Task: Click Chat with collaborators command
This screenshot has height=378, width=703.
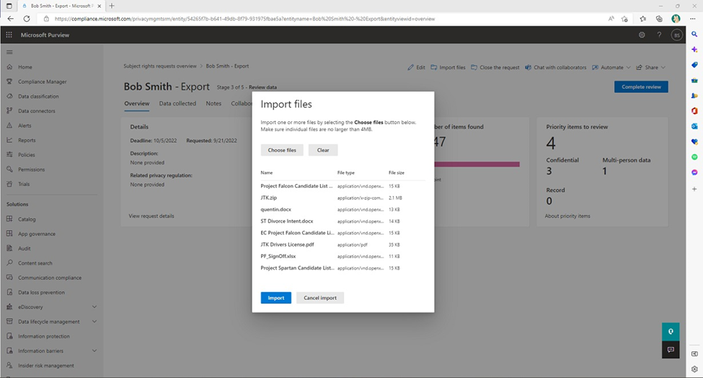Action: pos(555,68)
